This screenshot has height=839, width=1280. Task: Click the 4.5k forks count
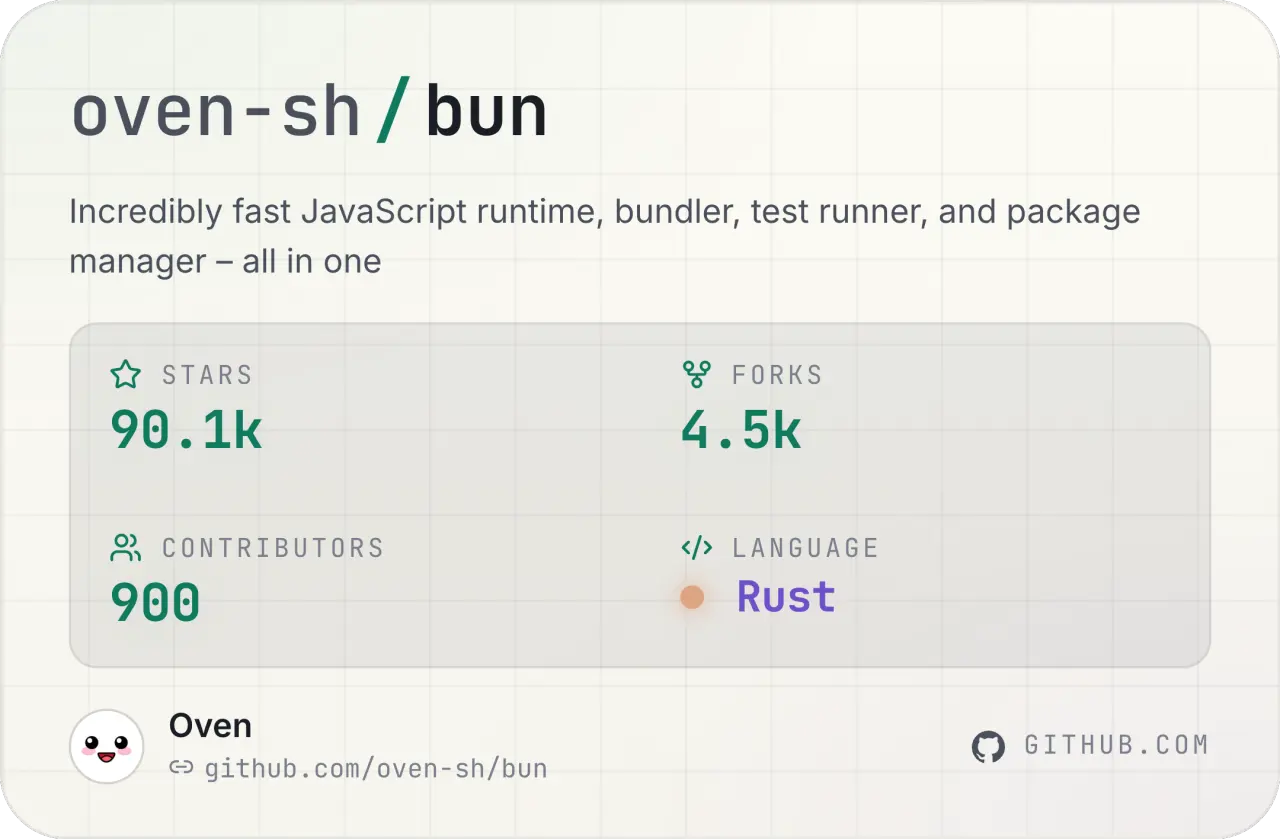[741, 430]
